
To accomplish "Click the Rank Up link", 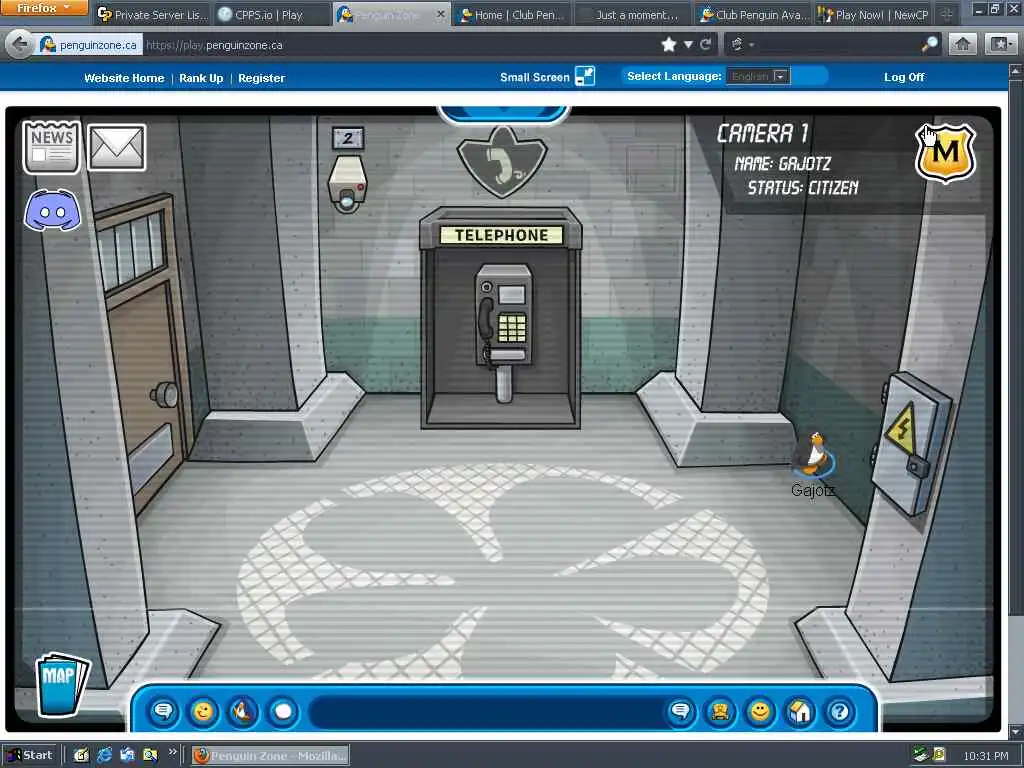I will click(201, 78).
